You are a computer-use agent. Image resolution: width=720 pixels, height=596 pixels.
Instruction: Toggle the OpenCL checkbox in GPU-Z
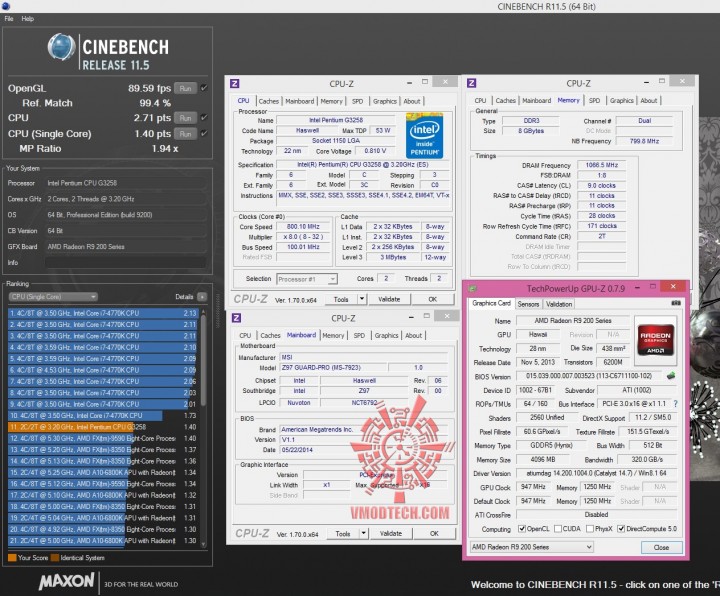point(522,529)
